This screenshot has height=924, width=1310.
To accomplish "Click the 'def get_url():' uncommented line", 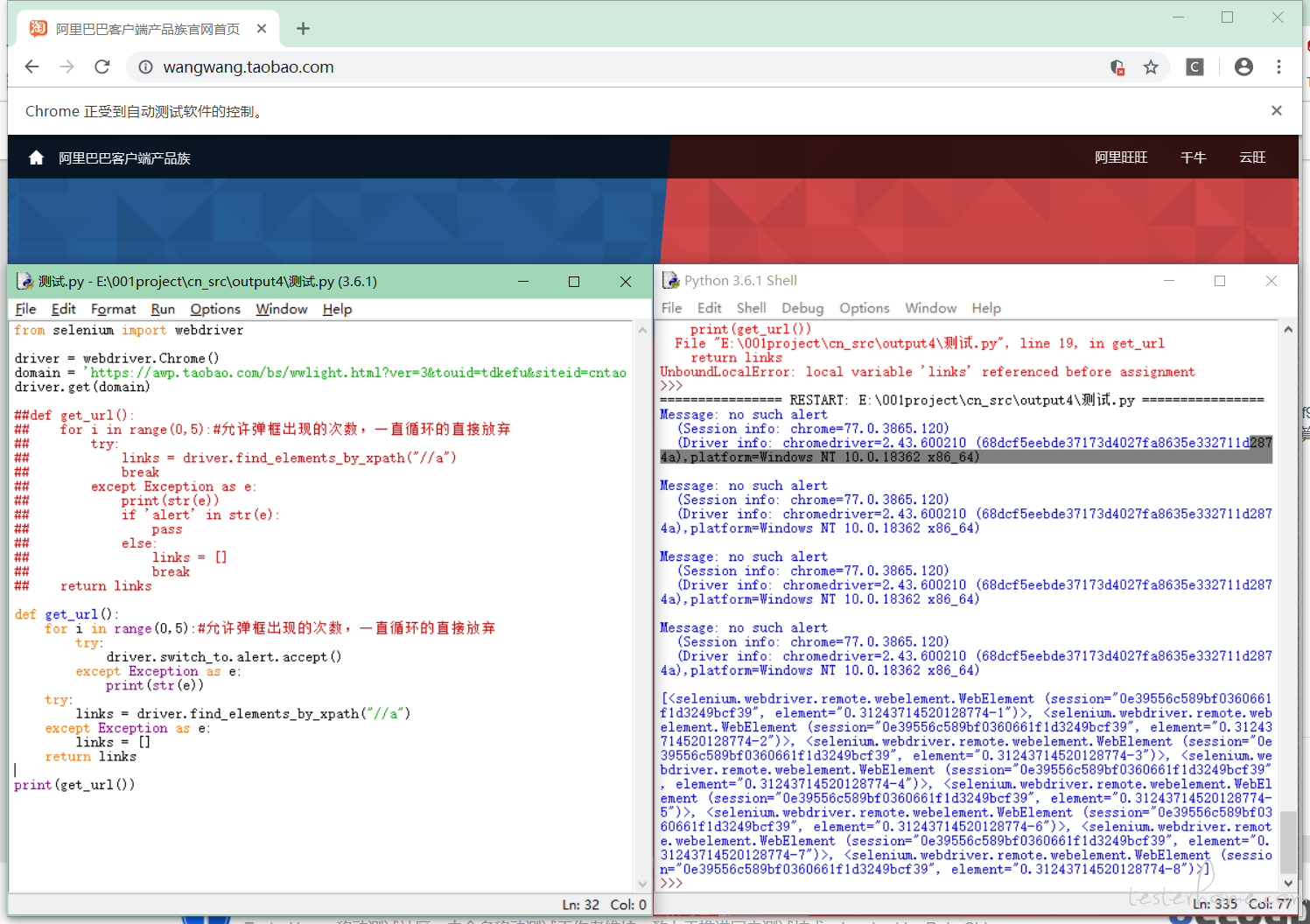I will (x=67, y=614).
